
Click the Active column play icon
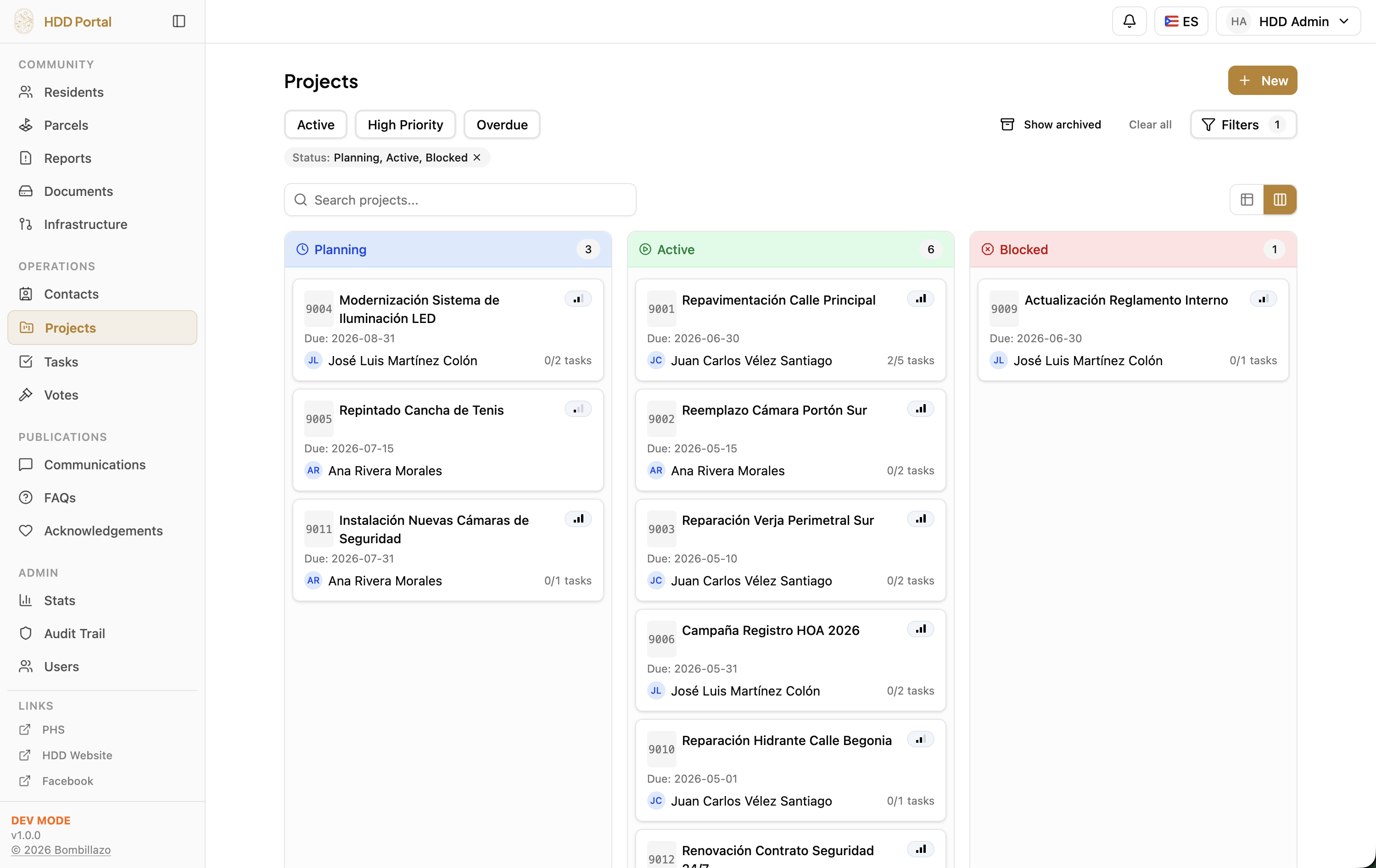point(645,250)
